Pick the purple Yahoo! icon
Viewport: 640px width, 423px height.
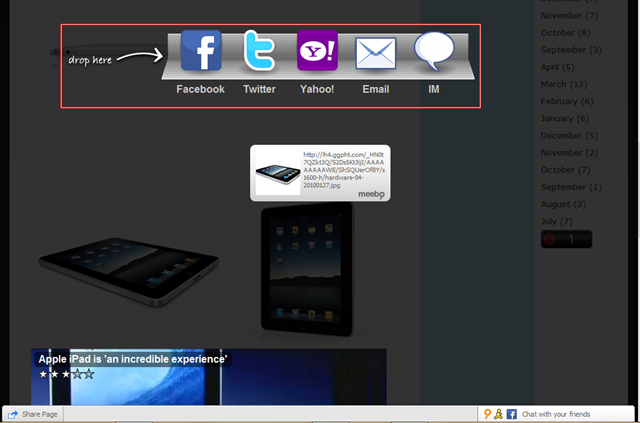tap(317, 50)
